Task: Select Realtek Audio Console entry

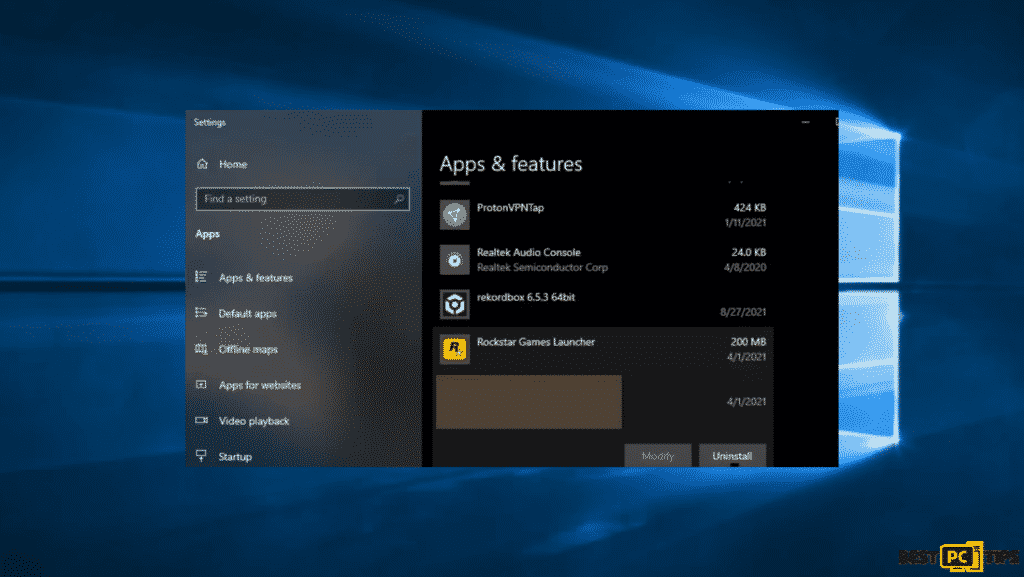Action: click(x=528, y=253)
